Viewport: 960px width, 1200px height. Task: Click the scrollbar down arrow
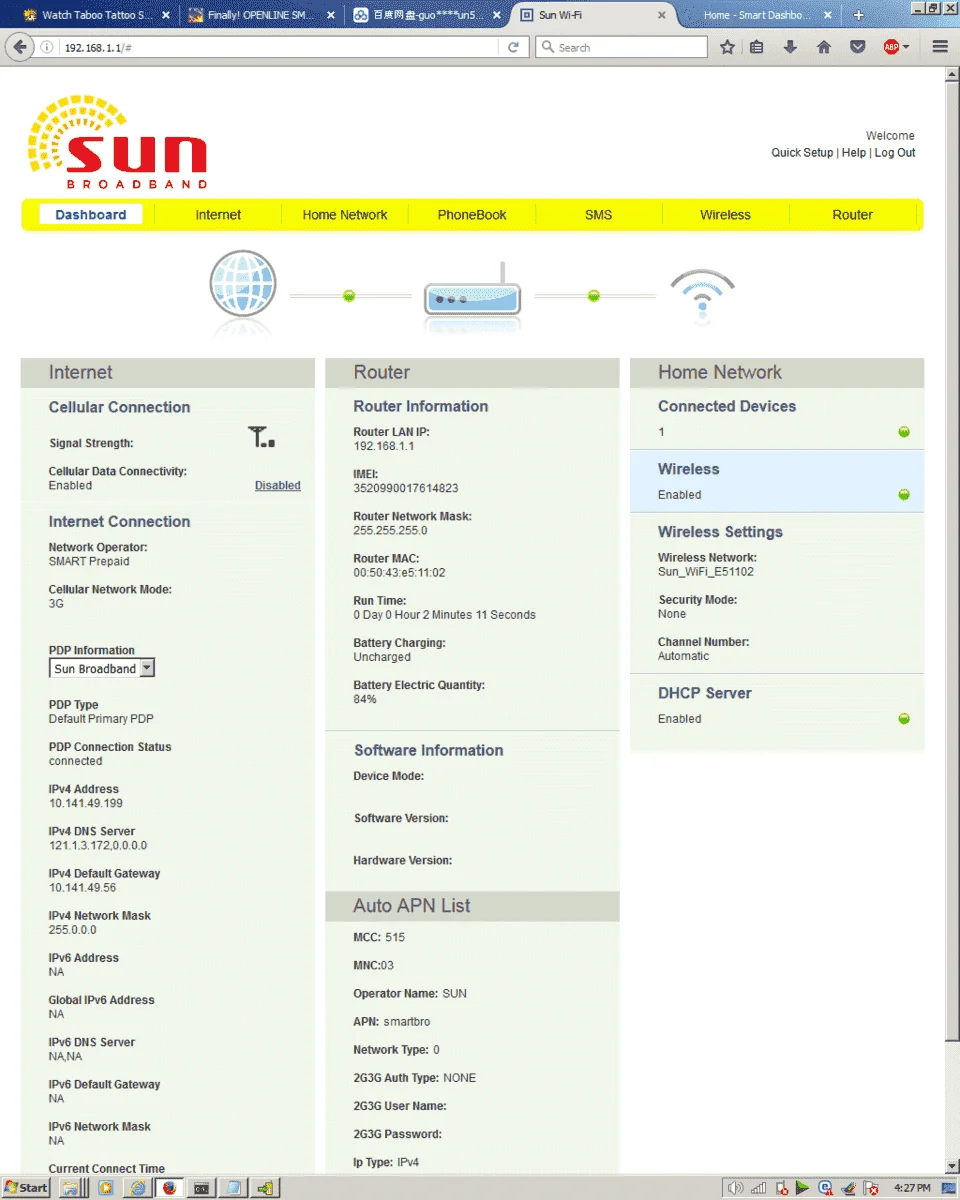[x=951, y=1166]
